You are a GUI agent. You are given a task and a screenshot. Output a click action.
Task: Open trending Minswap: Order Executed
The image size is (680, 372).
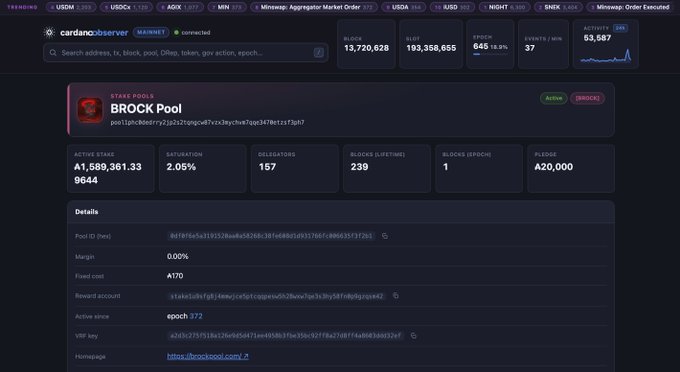tap(630, 7)
